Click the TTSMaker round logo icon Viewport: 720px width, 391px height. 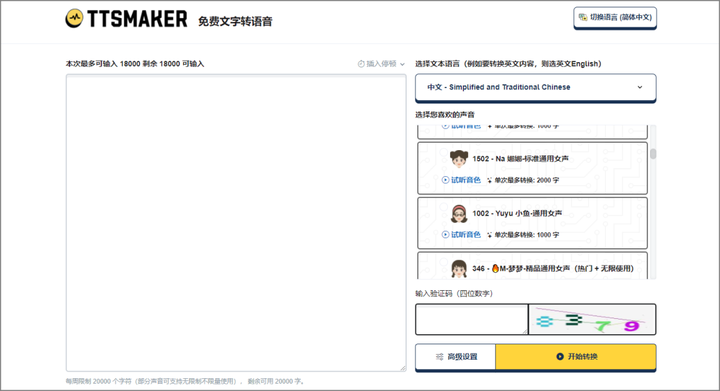point(74,18)
